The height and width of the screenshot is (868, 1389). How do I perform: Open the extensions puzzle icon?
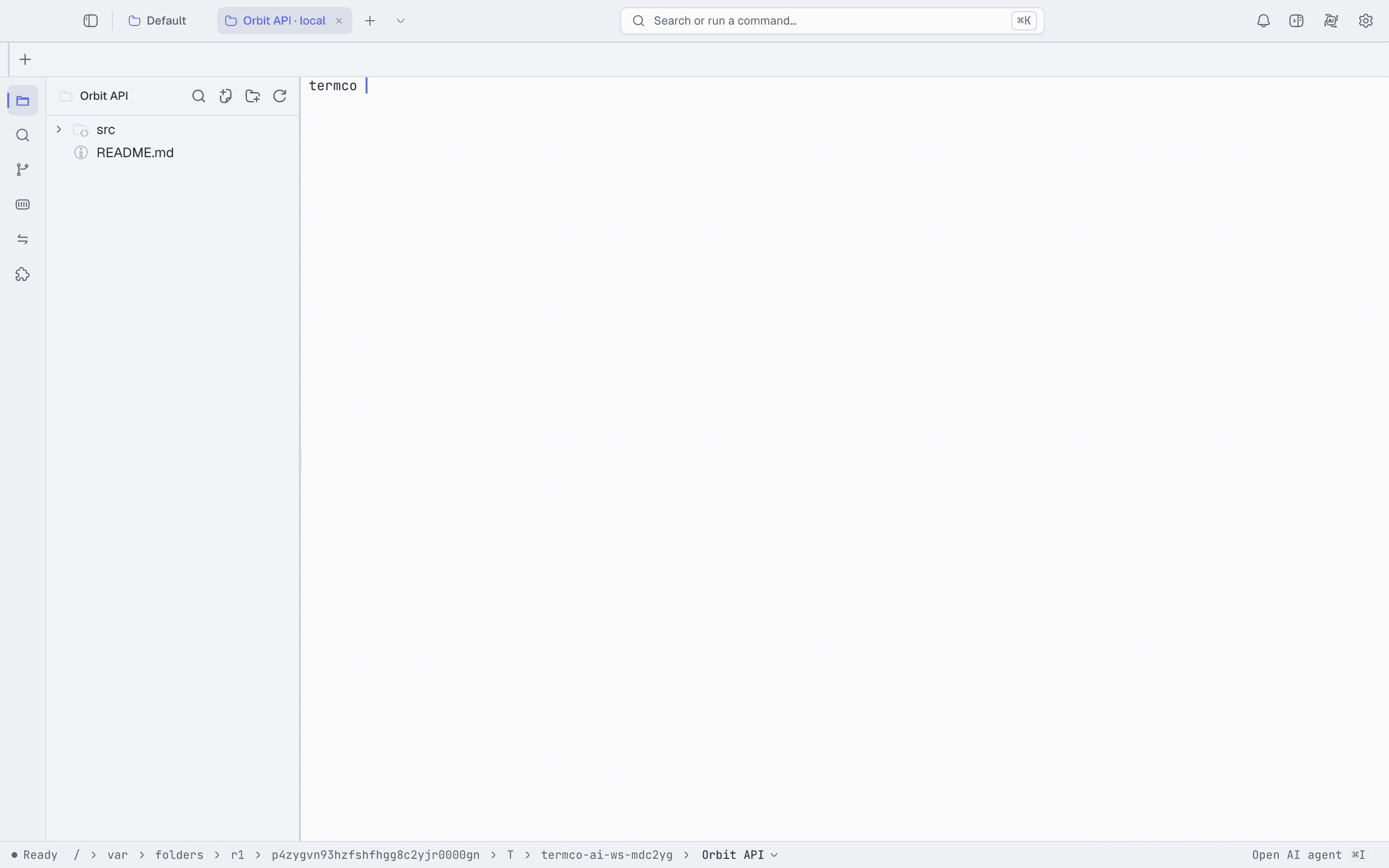[x=23, y=274]
